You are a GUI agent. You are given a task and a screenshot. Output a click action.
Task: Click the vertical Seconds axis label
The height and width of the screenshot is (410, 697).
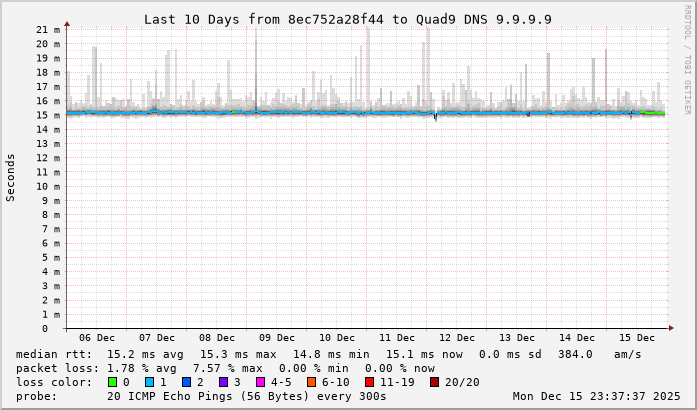(x=11, y=178)
